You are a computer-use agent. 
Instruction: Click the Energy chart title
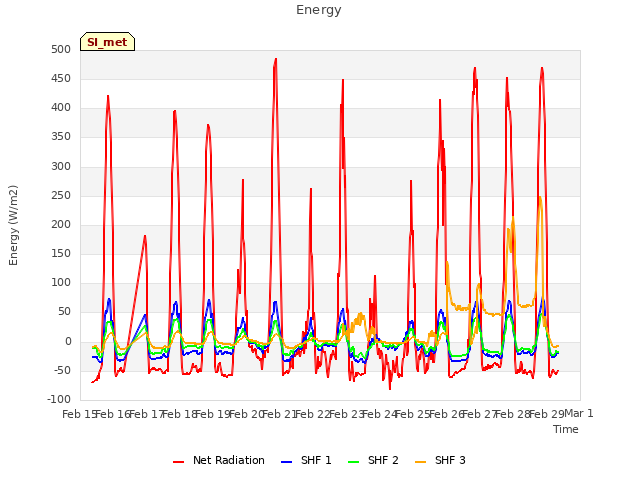pos(319,10)
